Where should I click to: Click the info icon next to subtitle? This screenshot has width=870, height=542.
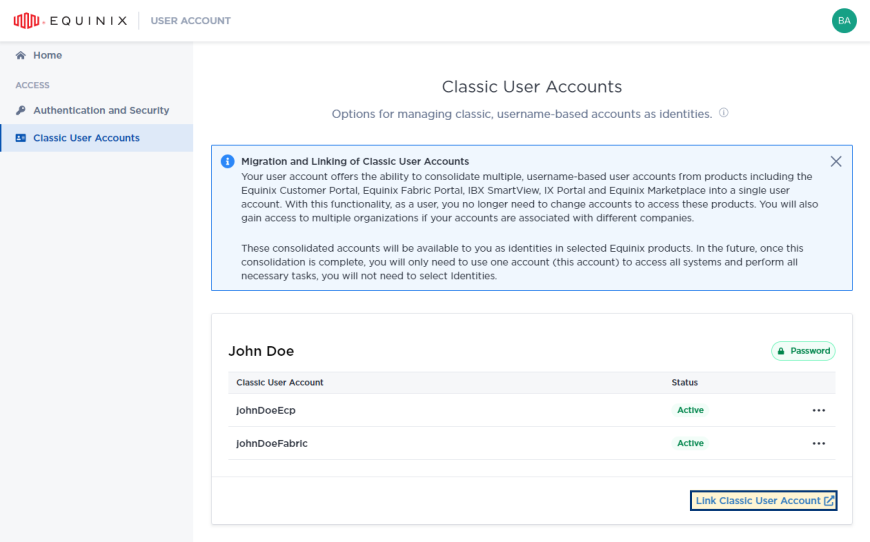[x=724, y=113]
